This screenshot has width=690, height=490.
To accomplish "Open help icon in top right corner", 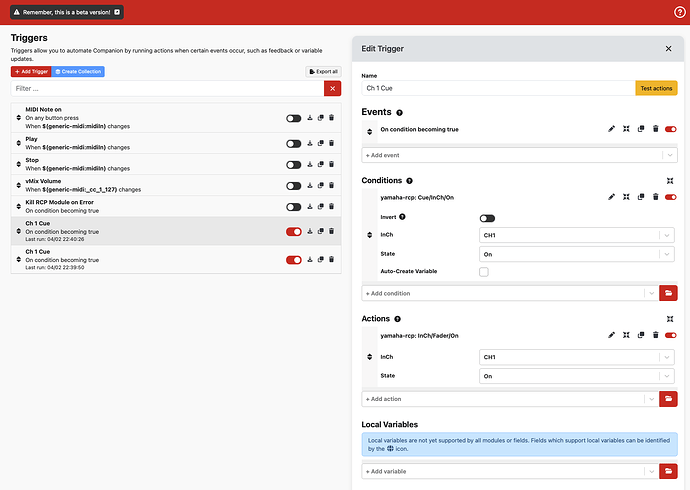I will 680,12.
